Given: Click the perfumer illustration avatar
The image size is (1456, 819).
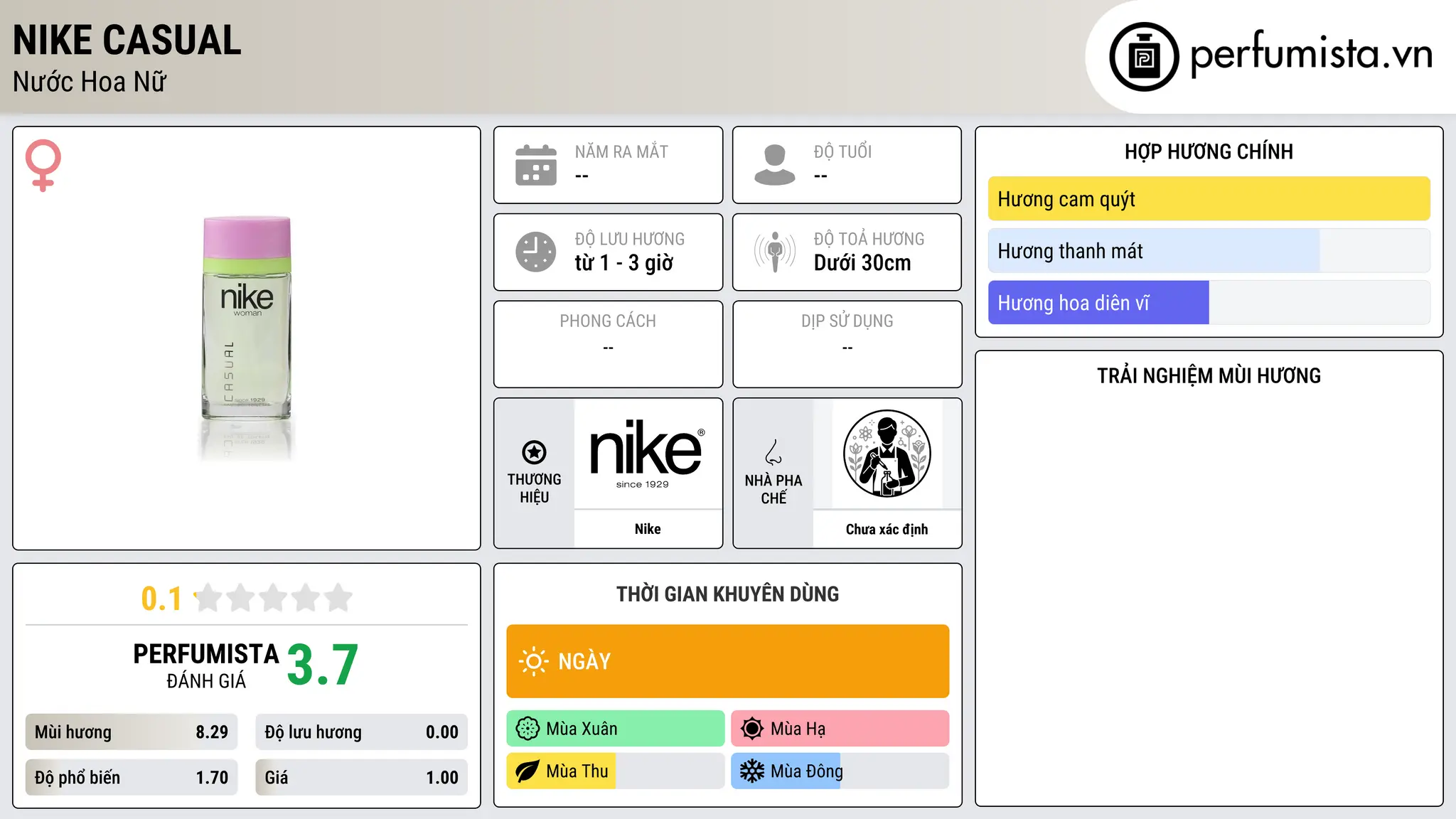Looking at the screenshot, I should tap(887, 454).
